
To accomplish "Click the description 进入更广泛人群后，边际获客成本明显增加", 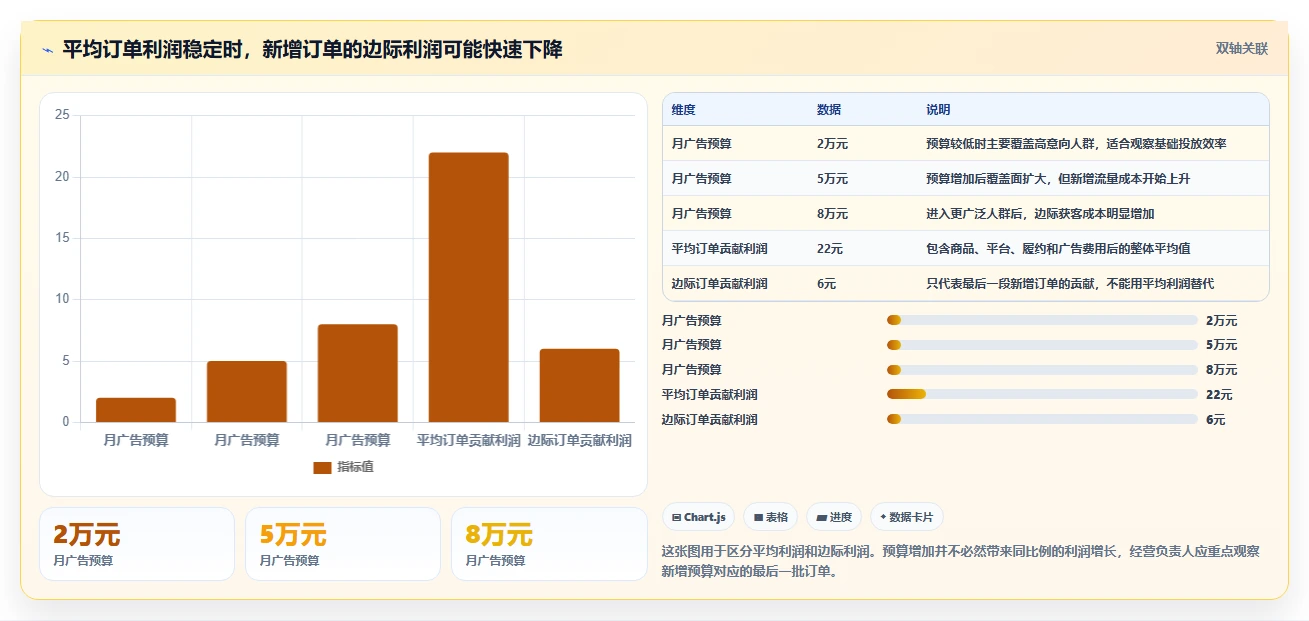I will pyautogui.click(x=1040, y=214).
